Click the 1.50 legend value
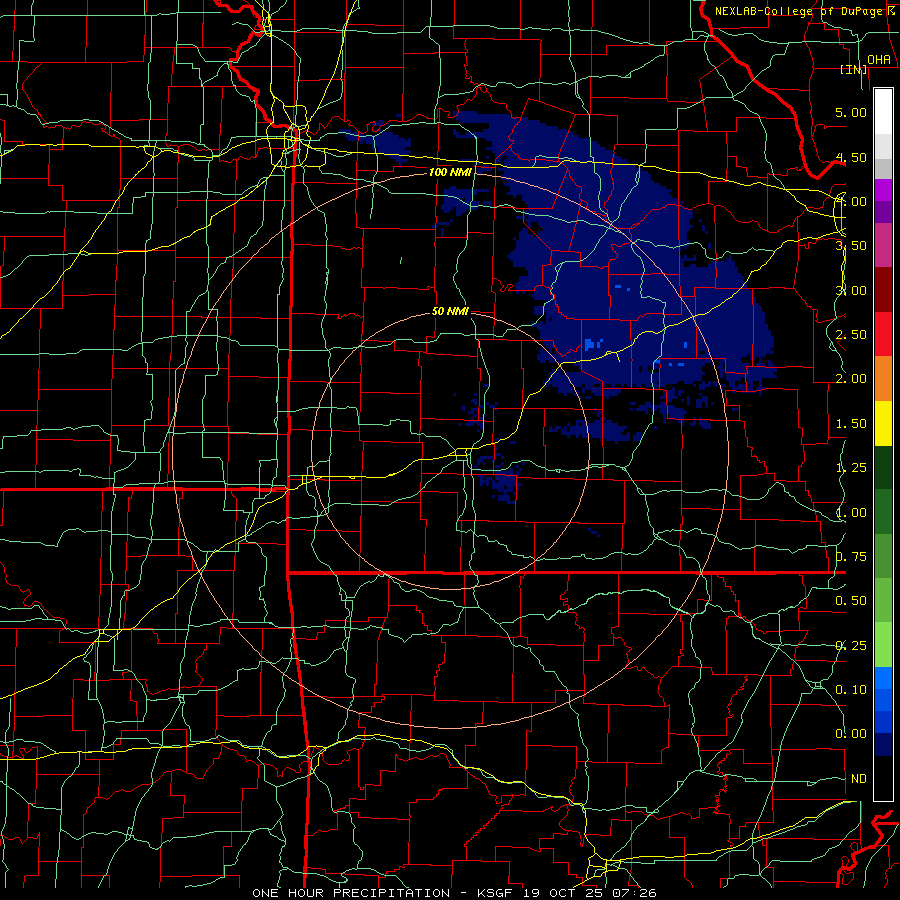The width and height of the screenshot is (900, 900). (x=851, y=424)
